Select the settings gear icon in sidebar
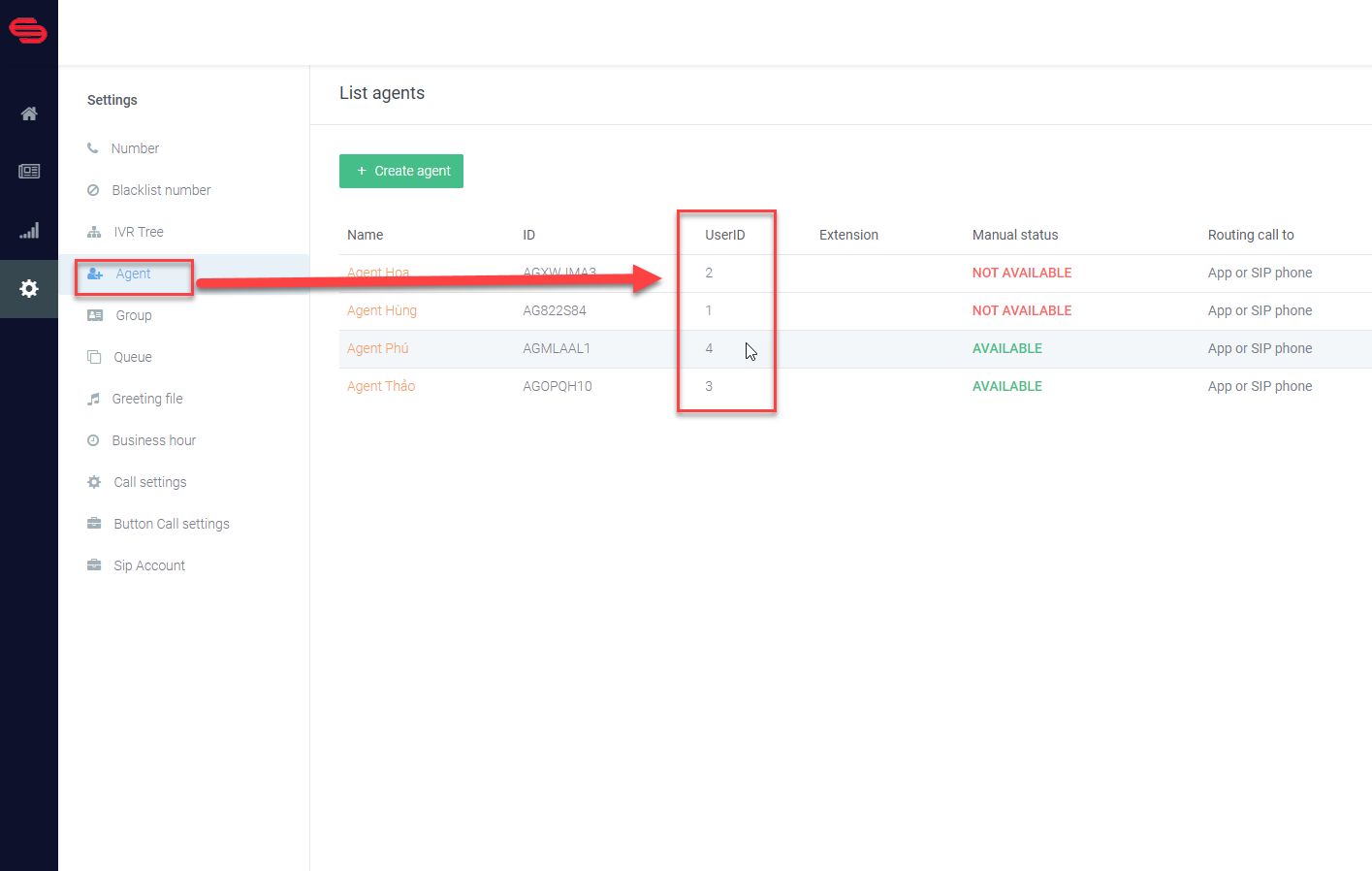 point(29,288)
